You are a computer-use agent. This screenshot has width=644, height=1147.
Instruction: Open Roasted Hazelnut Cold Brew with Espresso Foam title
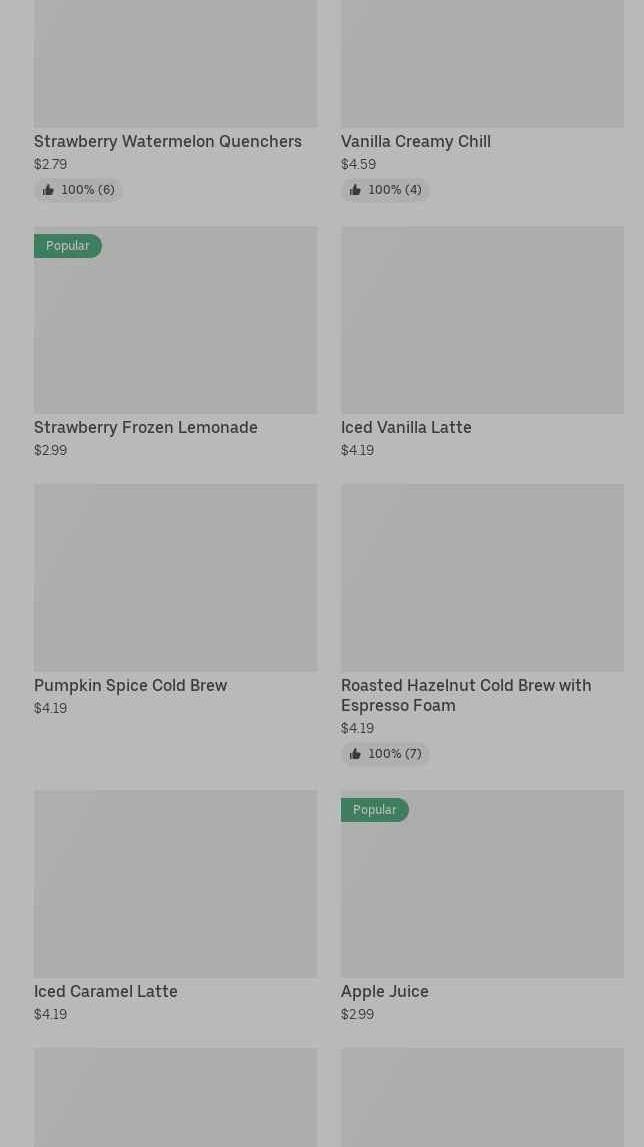pos(466,695)
